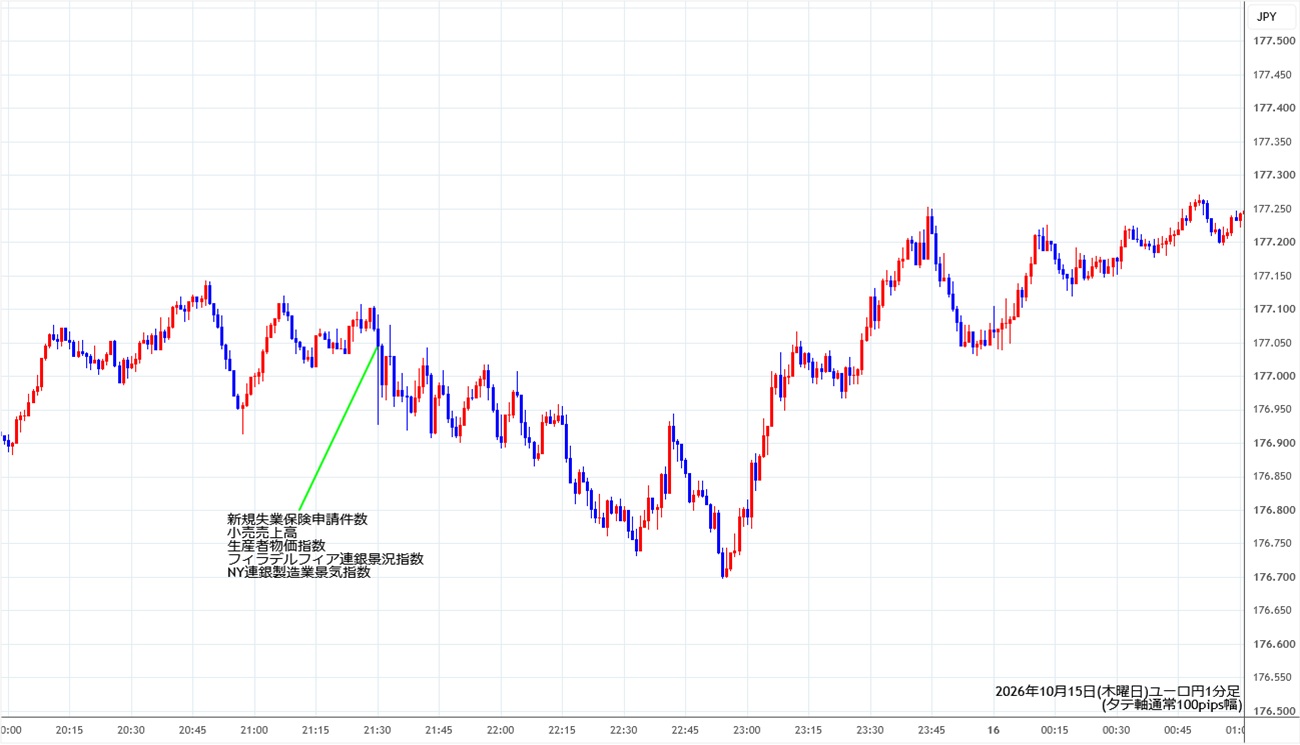Click the 23:00 time axis label
The width and height of the screenshot is (1300, 745).
(x=746, y=731)
